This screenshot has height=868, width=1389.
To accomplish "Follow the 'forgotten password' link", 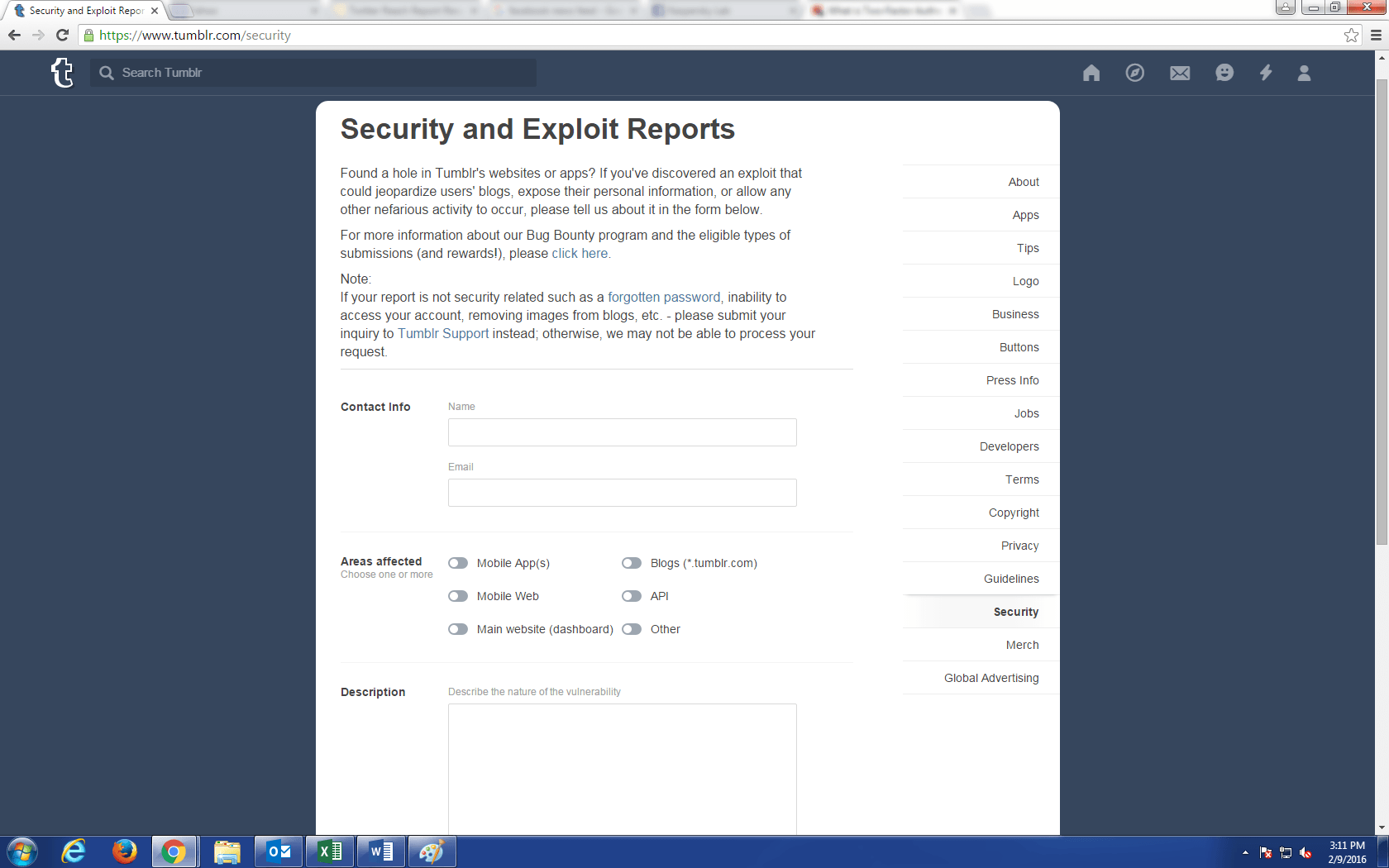I will pos(664,297).
